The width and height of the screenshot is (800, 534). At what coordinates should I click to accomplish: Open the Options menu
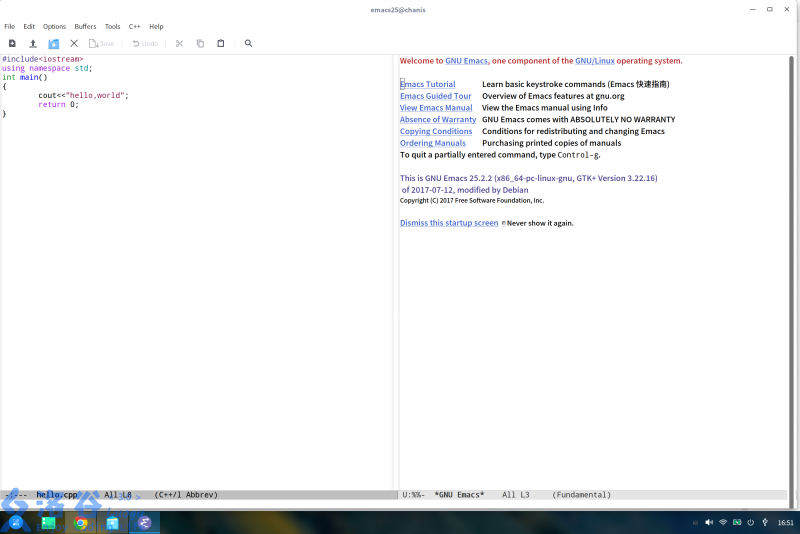point(54,26)
